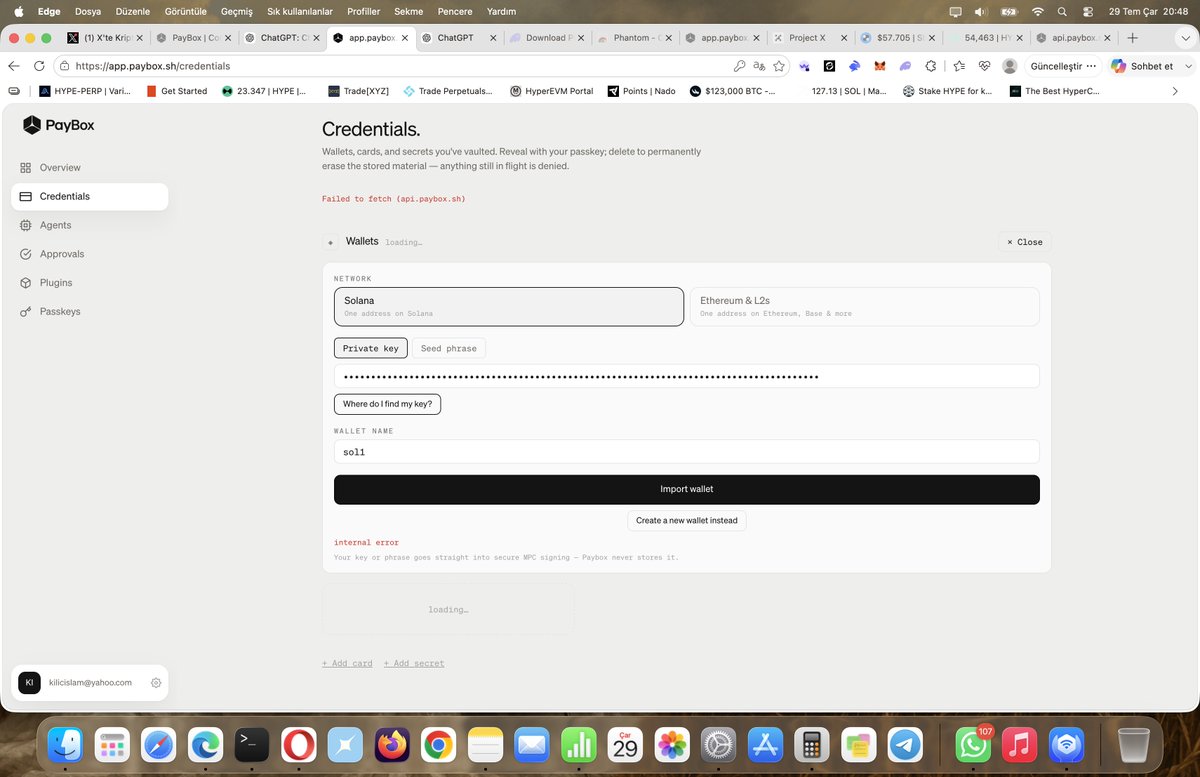1200x777 pixels.
Task: Open WhatsApp from the dock
Action: point(972,745)
